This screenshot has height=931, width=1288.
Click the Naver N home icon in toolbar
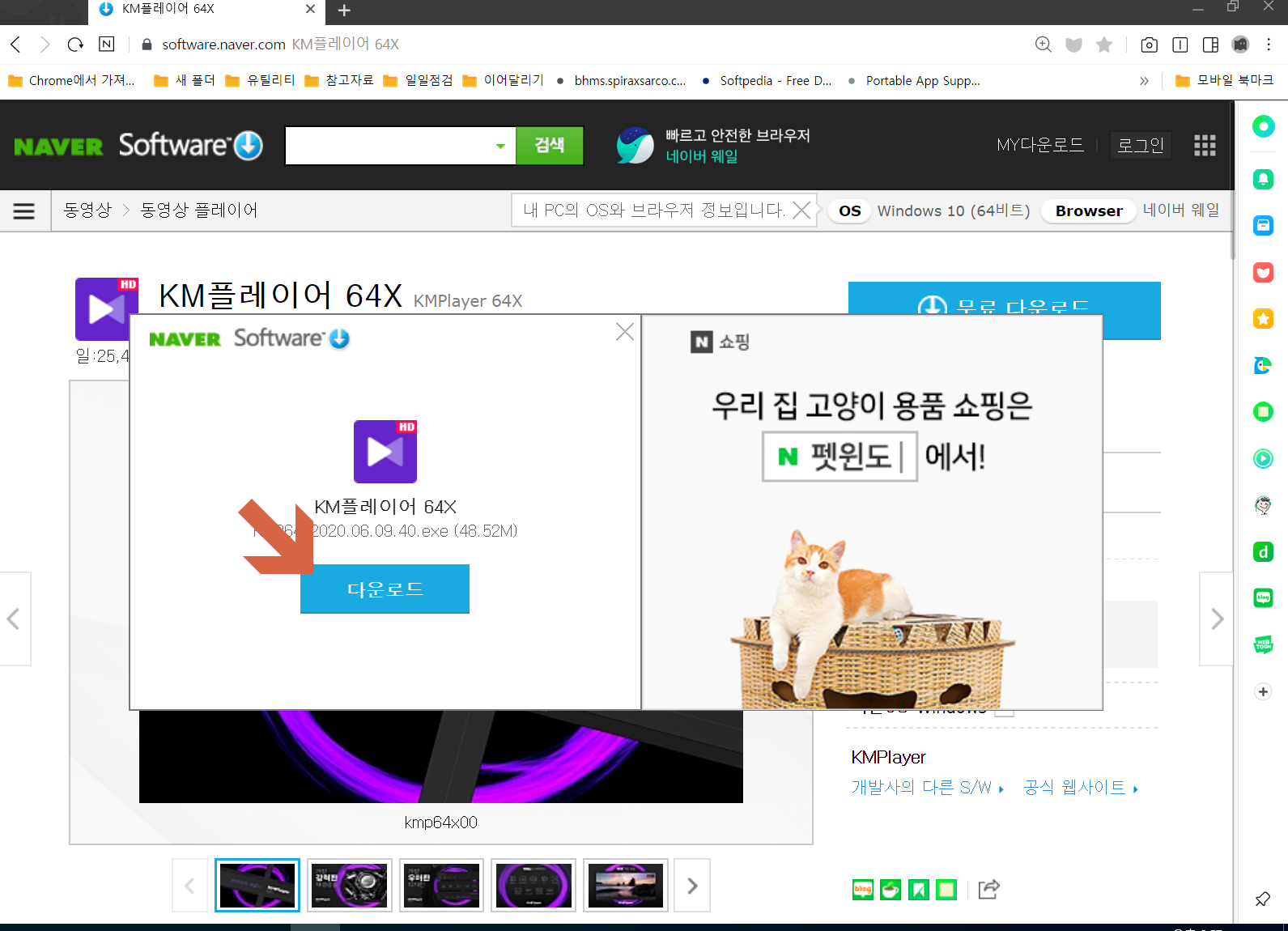(x=106, y=45)
